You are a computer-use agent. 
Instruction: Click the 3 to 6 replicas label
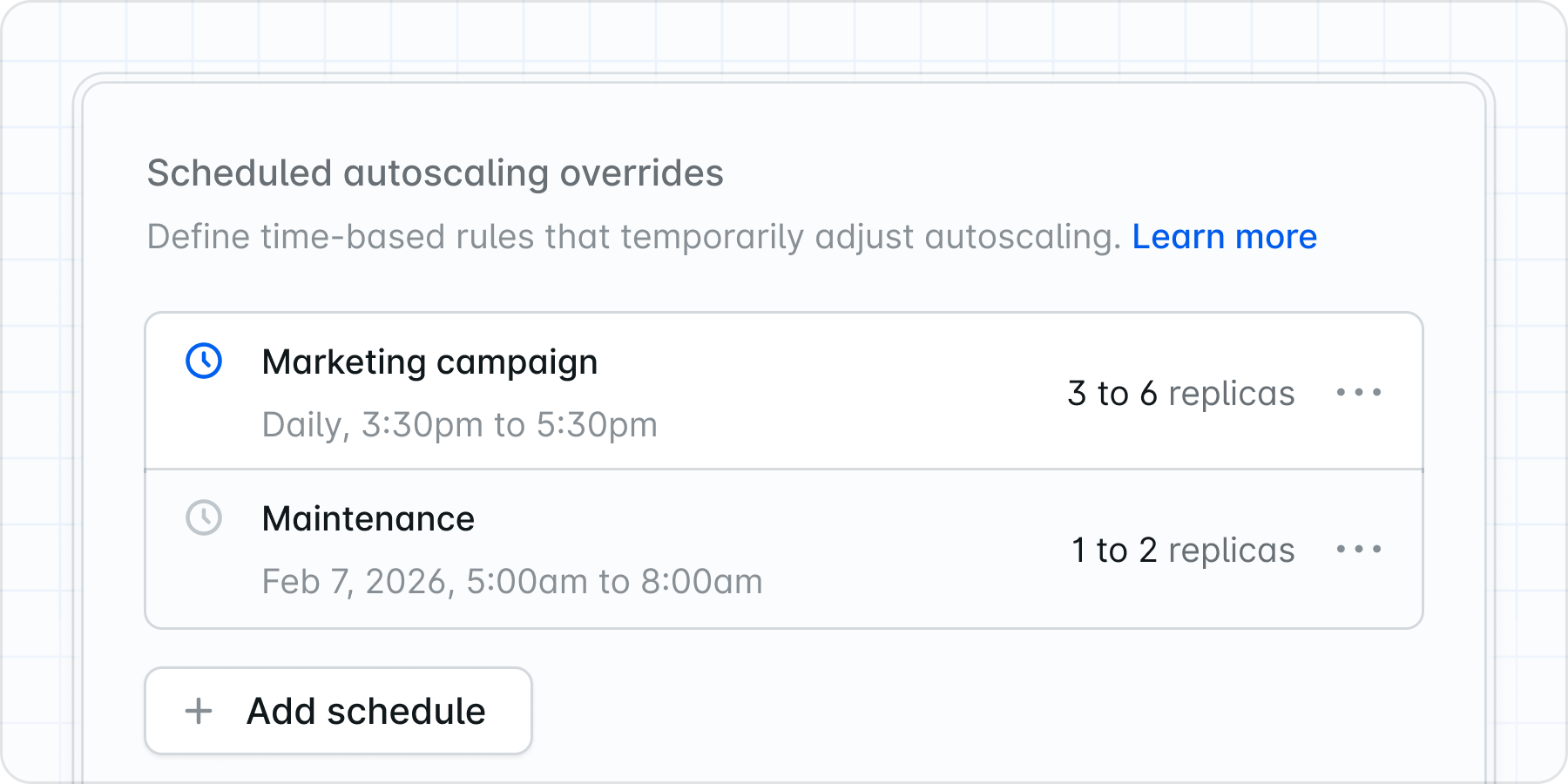[x=1181, y=393]
